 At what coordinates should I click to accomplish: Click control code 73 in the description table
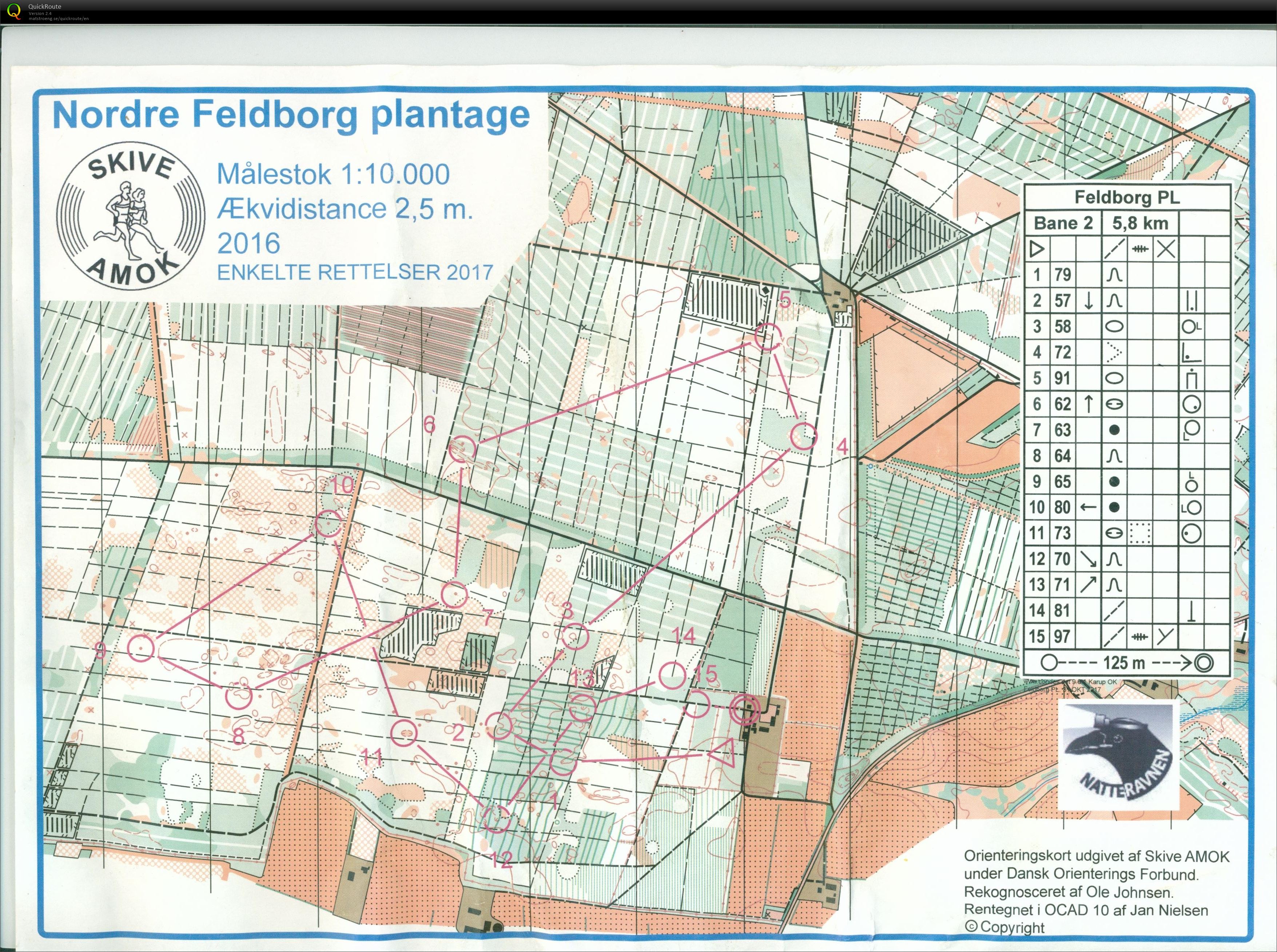pos(1063,533)
